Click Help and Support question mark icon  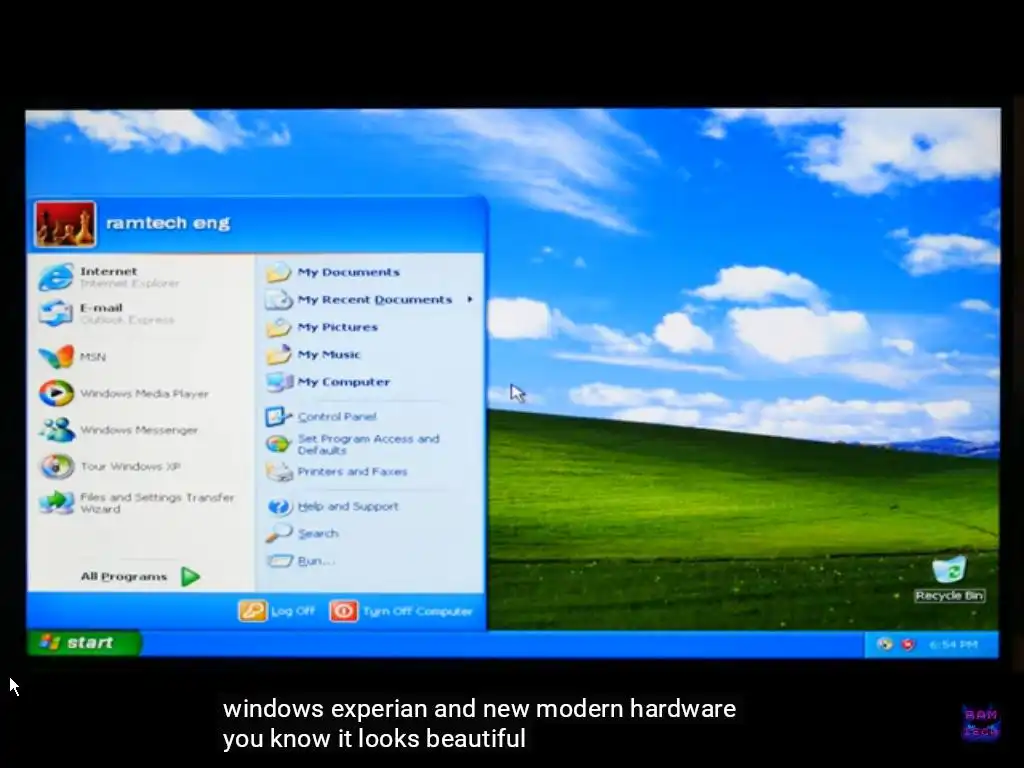(x=280, y=506)
